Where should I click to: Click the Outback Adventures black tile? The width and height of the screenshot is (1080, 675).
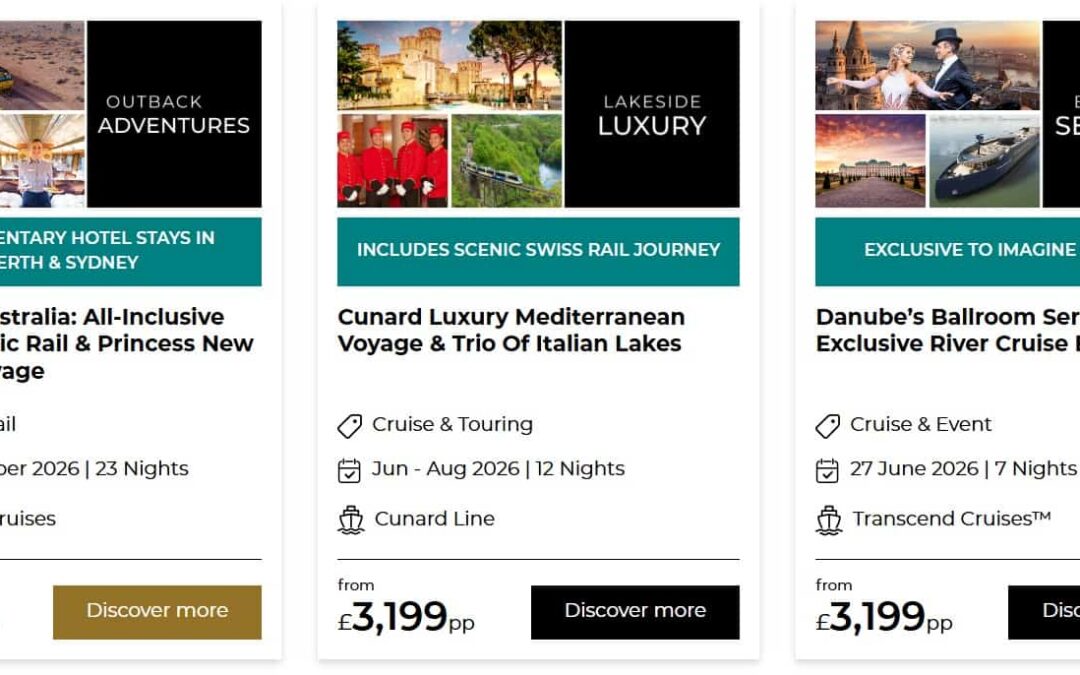click(x=174, y=114)
